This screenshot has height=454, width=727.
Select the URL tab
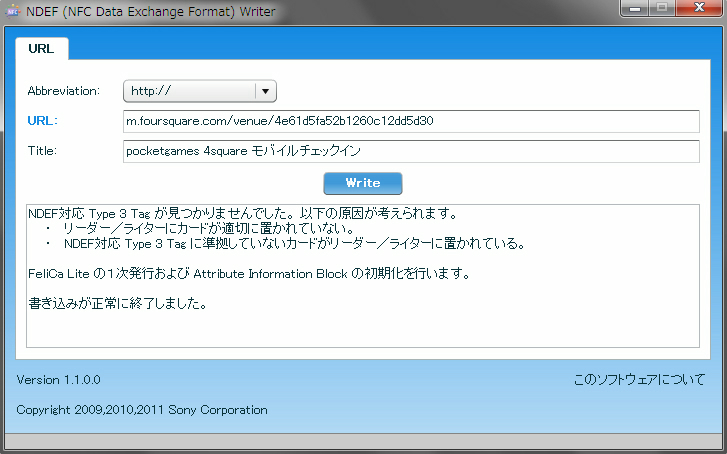(x=42, y=49)
